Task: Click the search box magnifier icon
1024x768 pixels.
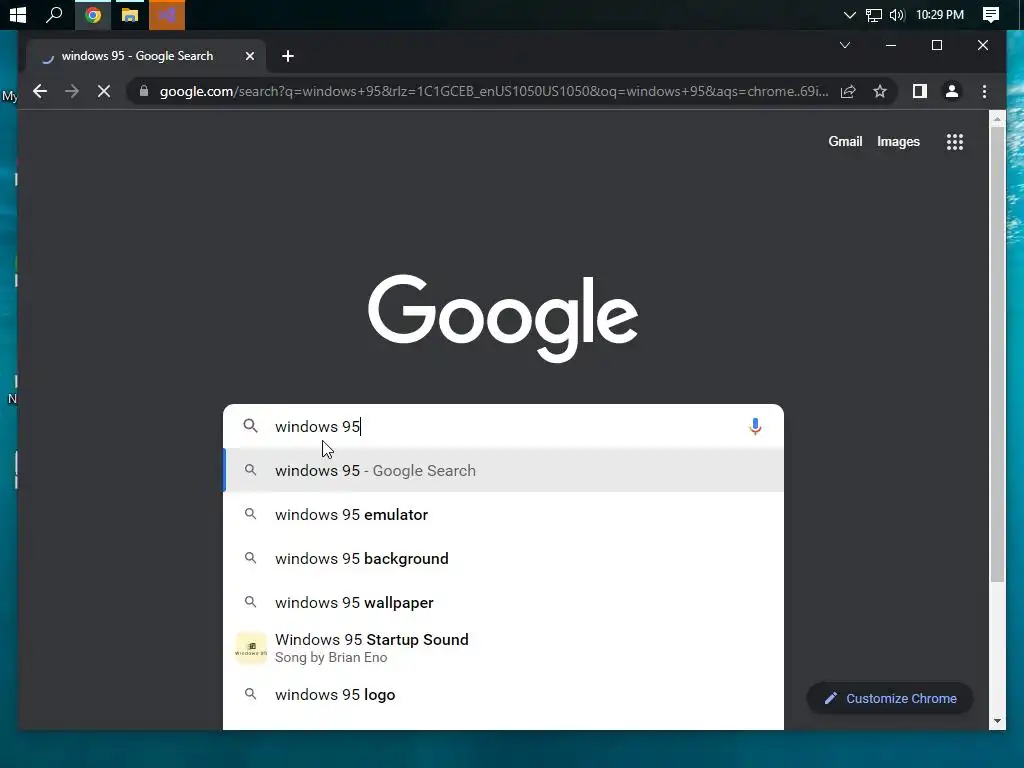Action: (250, 426)
